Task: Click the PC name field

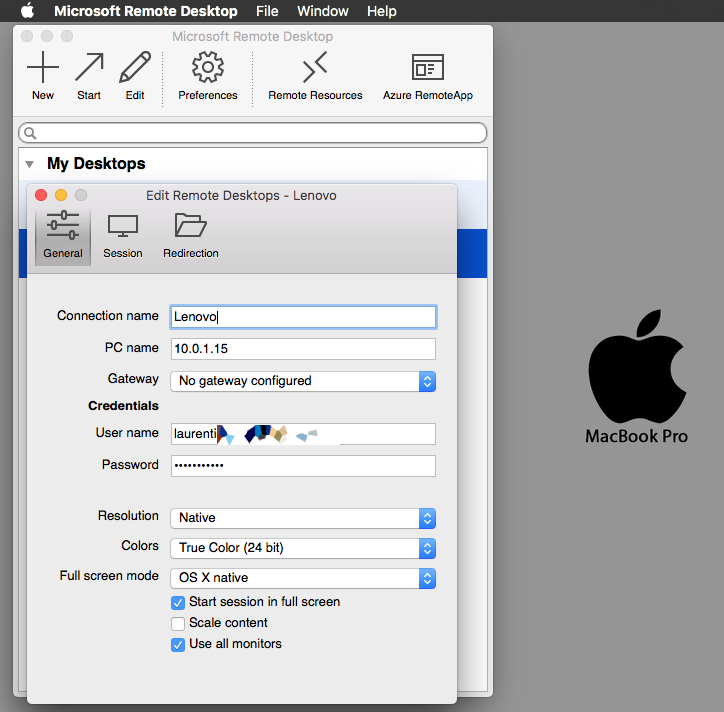Action: tap(303, 349)
